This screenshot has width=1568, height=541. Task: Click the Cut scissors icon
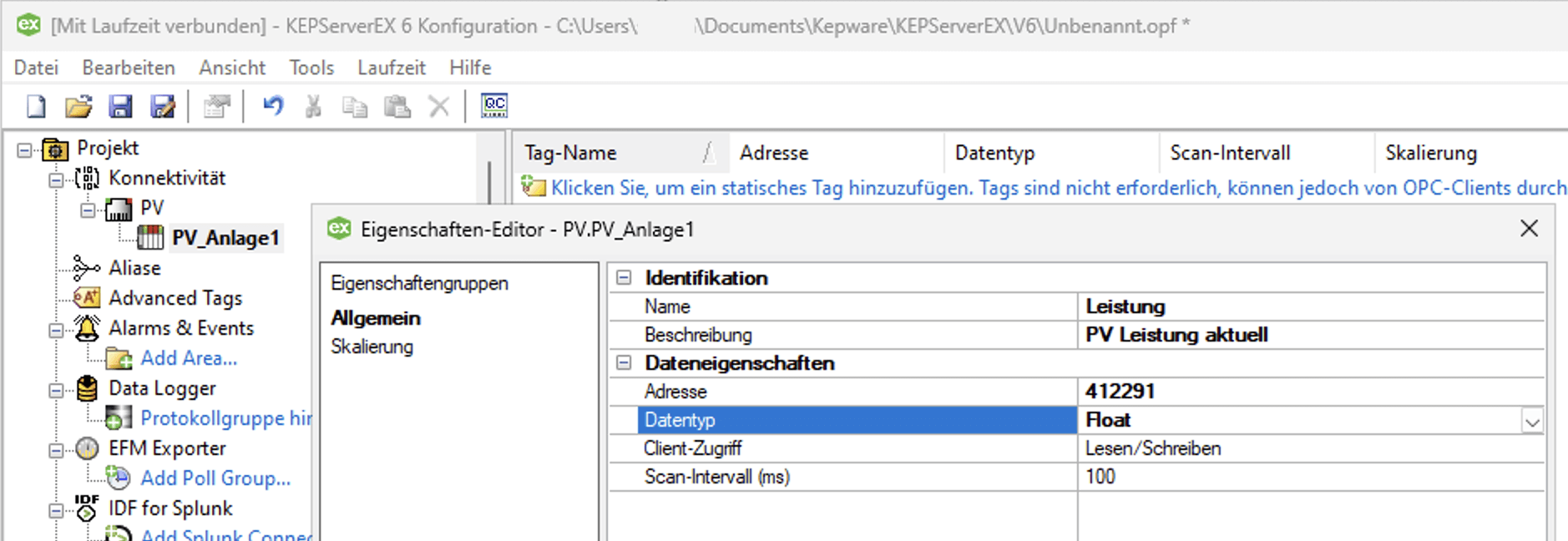coord(313,106)
